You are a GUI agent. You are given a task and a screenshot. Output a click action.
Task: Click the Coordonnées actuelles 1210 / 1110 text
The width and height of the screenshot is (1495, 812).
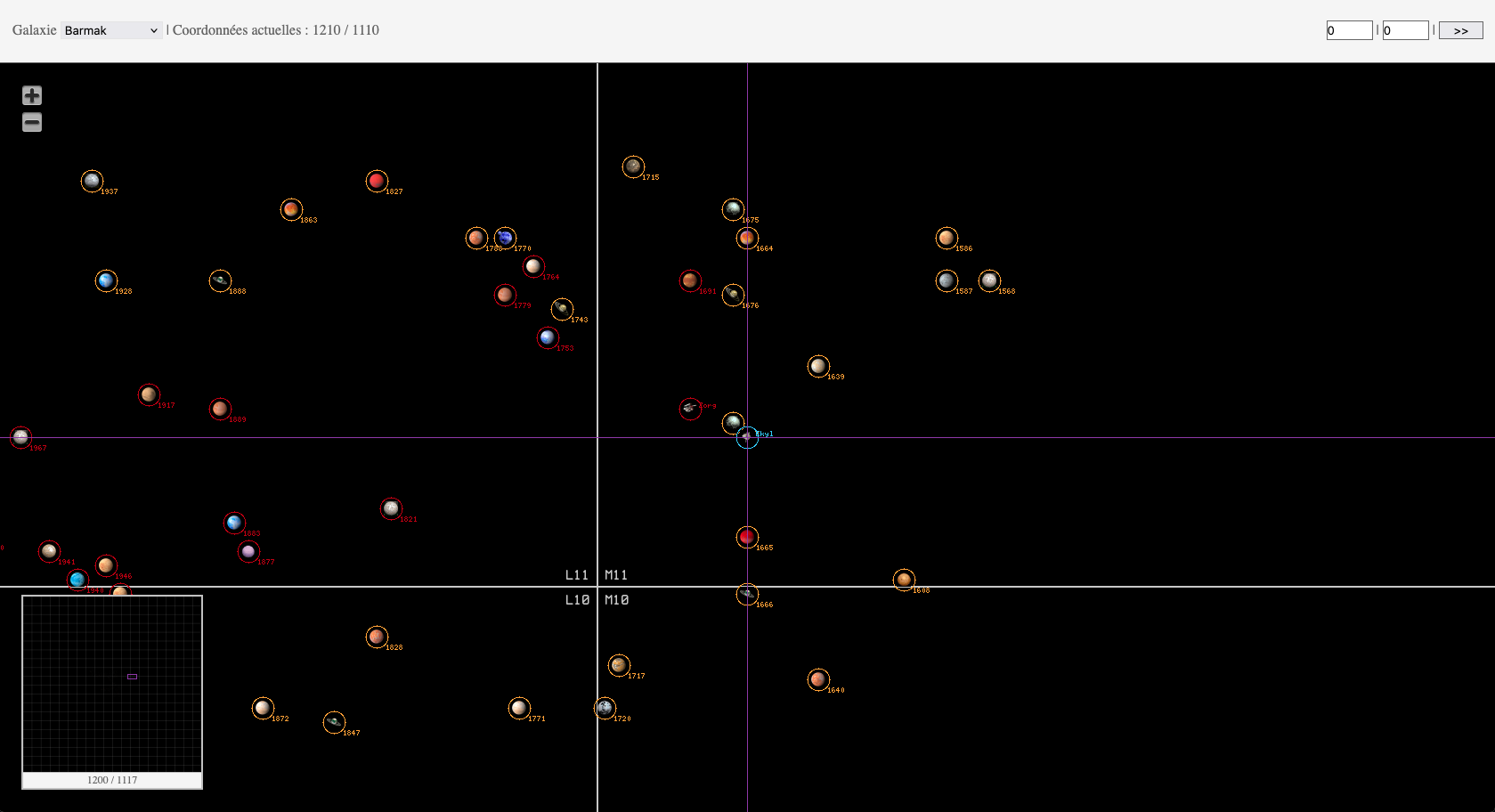coord(276,30)
